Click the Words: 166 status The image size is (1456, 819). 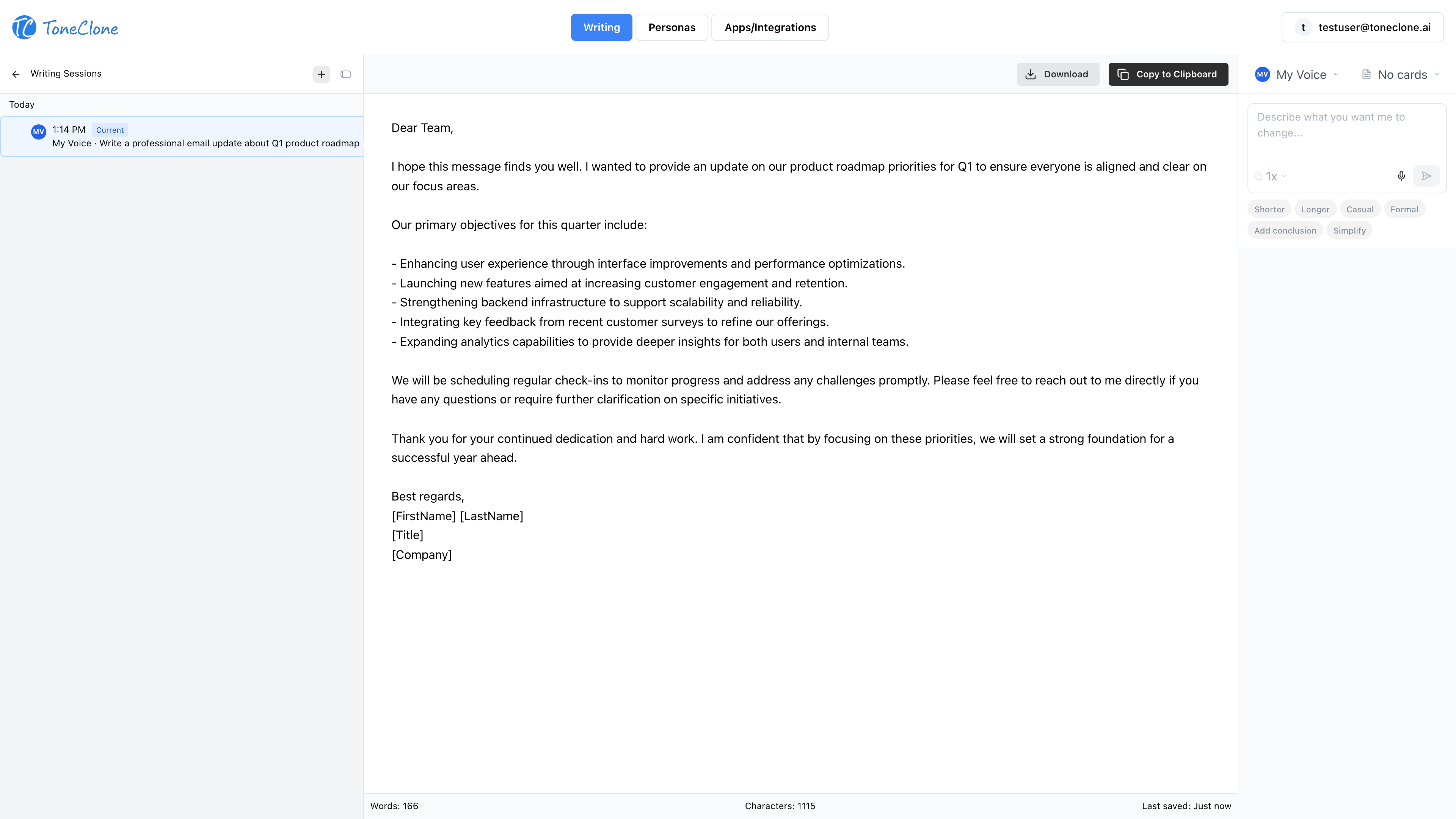[394, 806]
